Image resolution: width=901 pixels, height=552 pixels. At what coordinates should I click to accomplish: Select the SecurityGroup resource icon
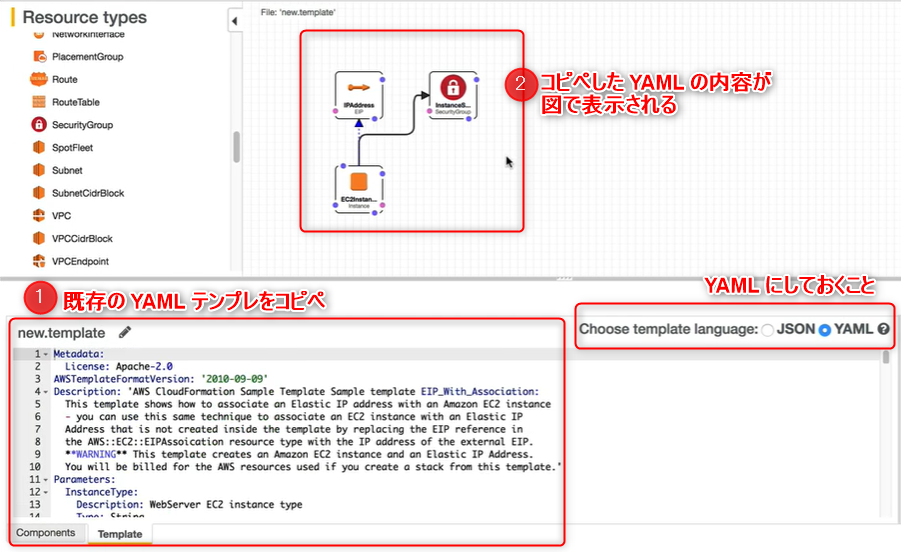(38, 125)
